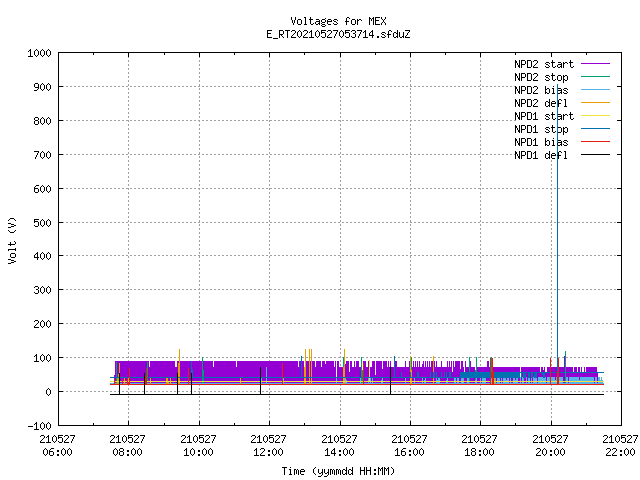Viewport: 640px width, 480px height.
Task: Click the chart title 'Voltages for MEX'
Action: (338, 21)
